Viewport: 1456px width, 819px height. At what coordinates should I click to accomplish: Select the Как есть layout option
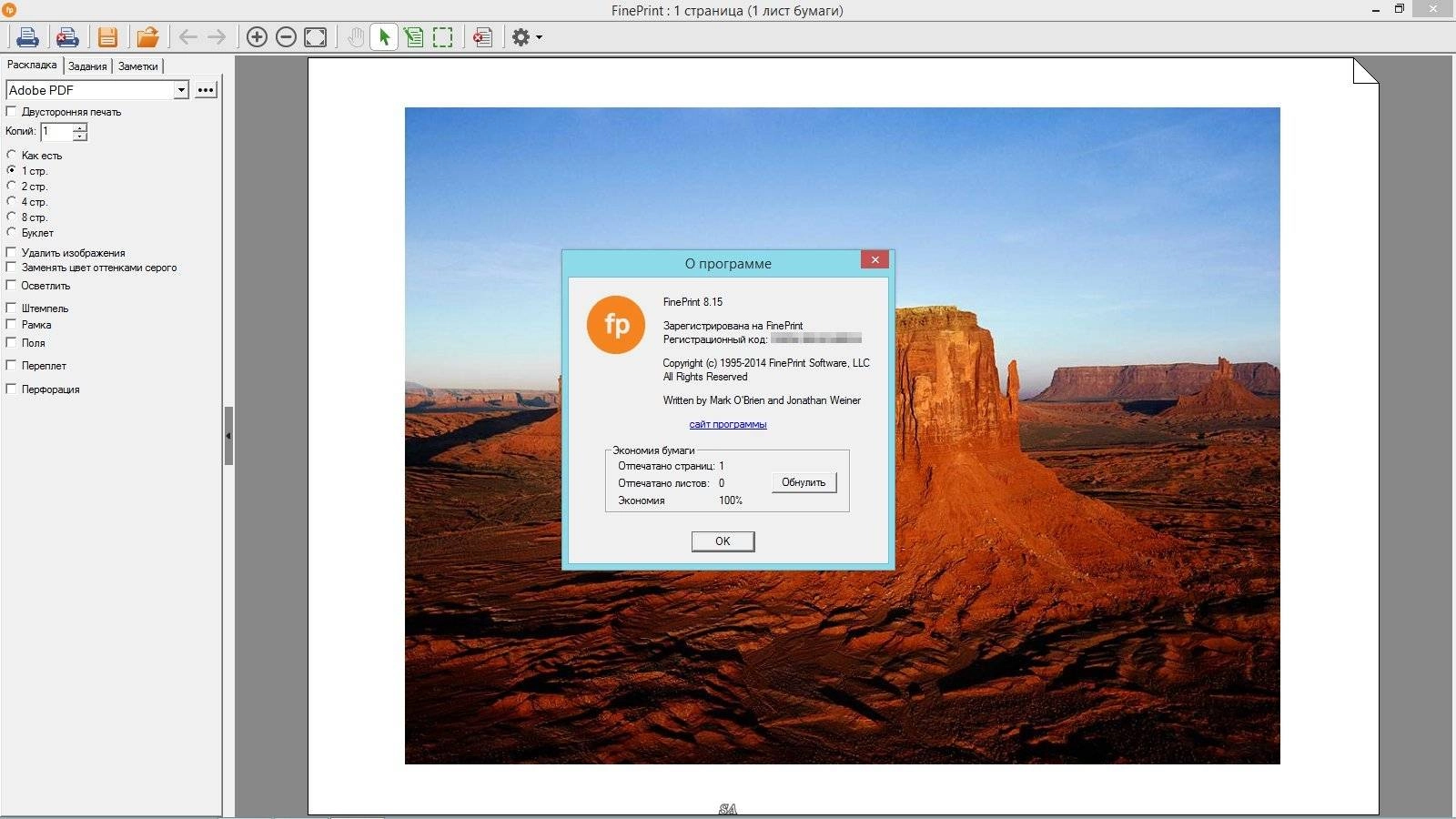(x=11, y=155)
